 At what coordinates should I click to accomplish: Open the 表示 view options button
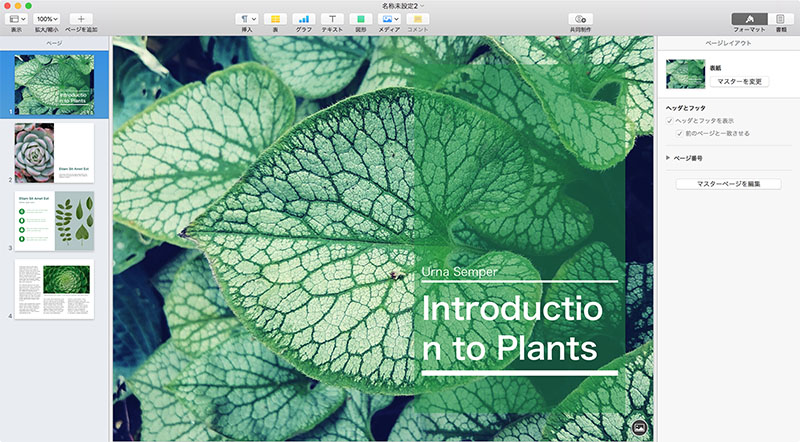coord(16,19)
